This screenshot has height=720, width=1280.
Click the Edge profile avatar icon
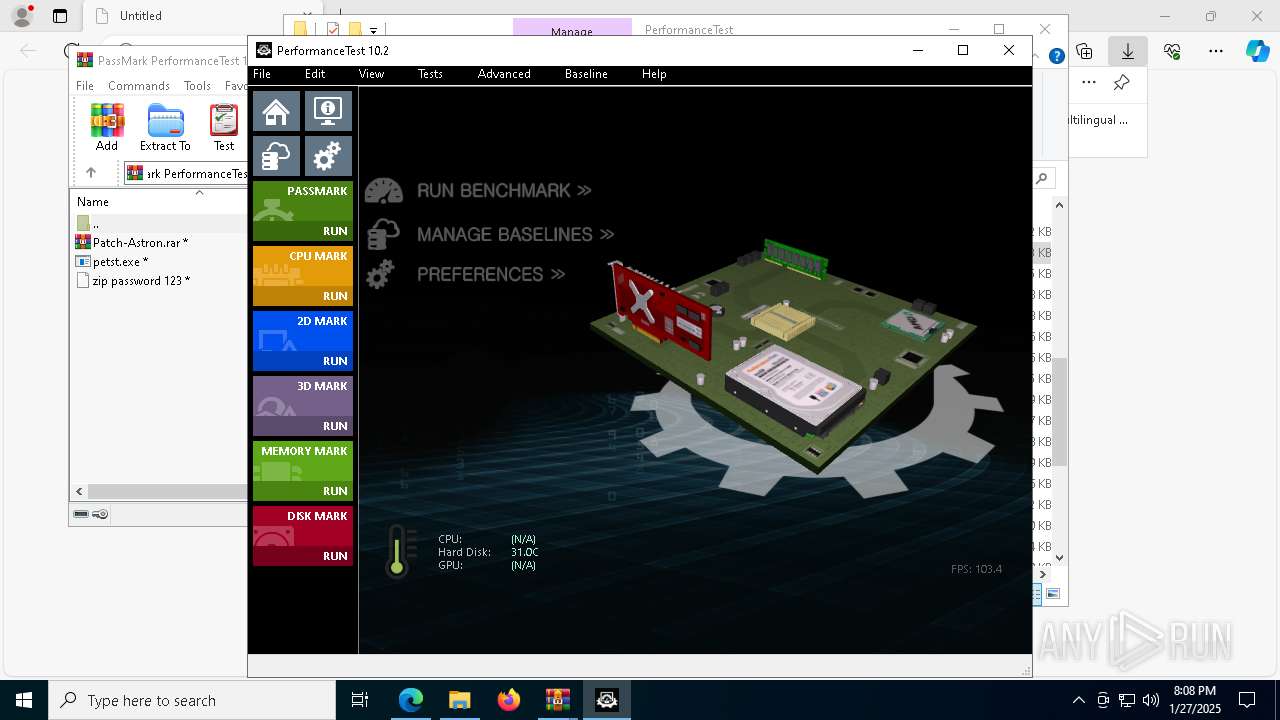[x=22, y=16]
